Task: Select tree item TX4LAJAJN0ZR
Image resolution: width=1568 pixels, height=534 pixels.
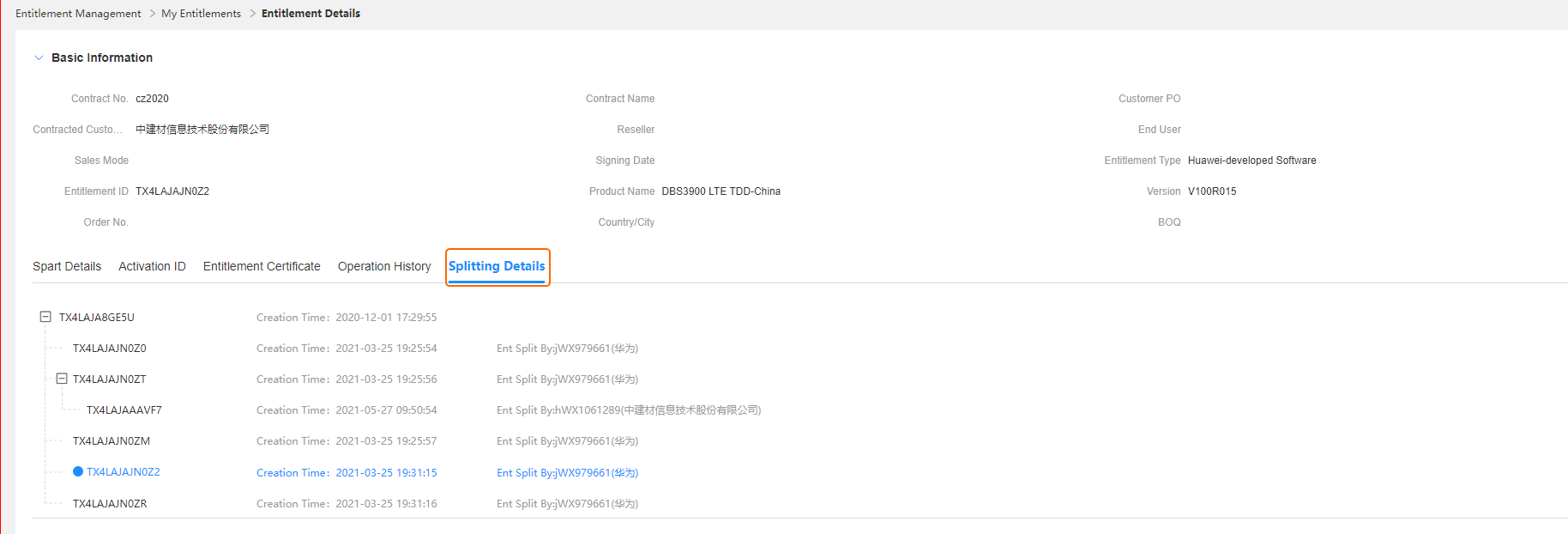Action: point(110,504)
